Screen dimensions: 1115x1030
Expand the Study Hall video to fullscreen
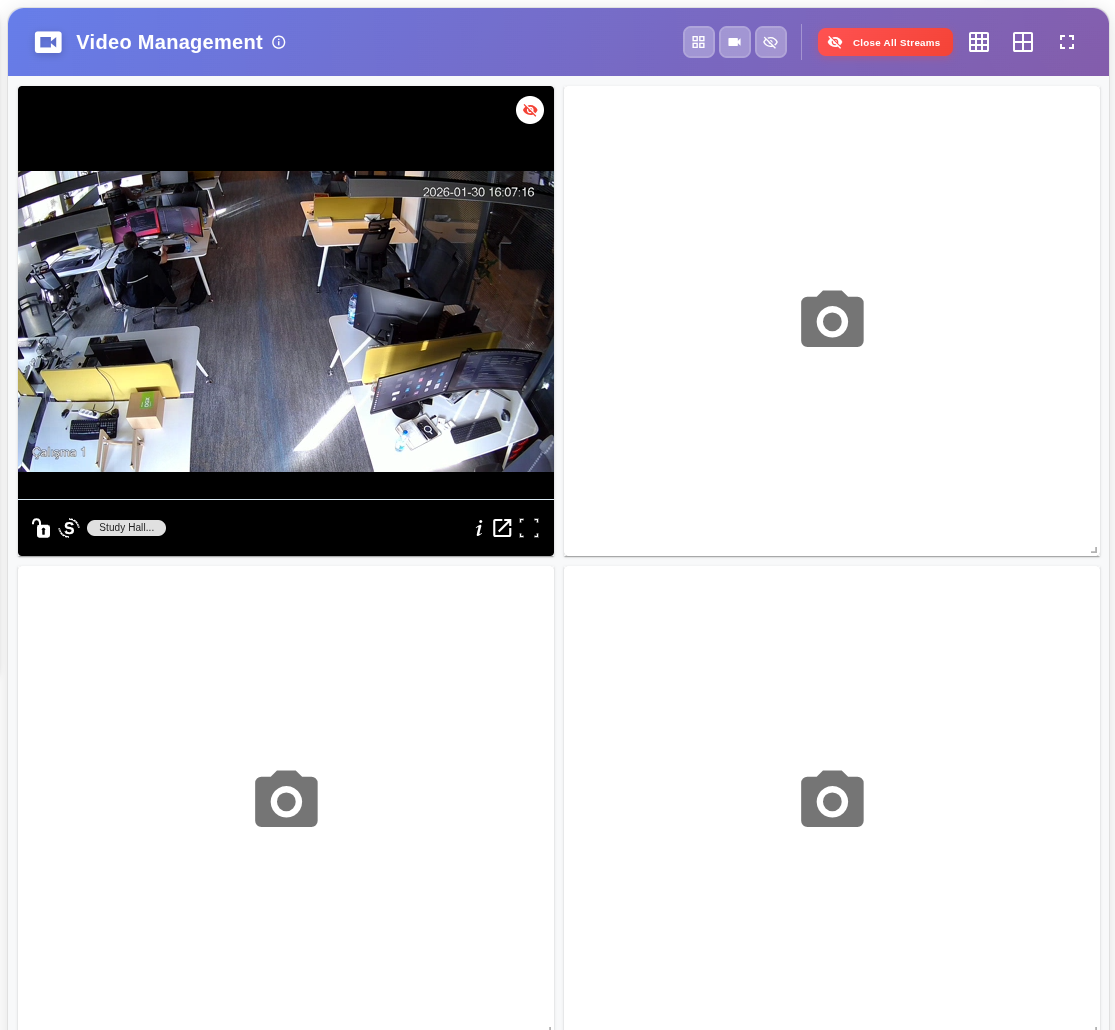click(x=529, y=528)
